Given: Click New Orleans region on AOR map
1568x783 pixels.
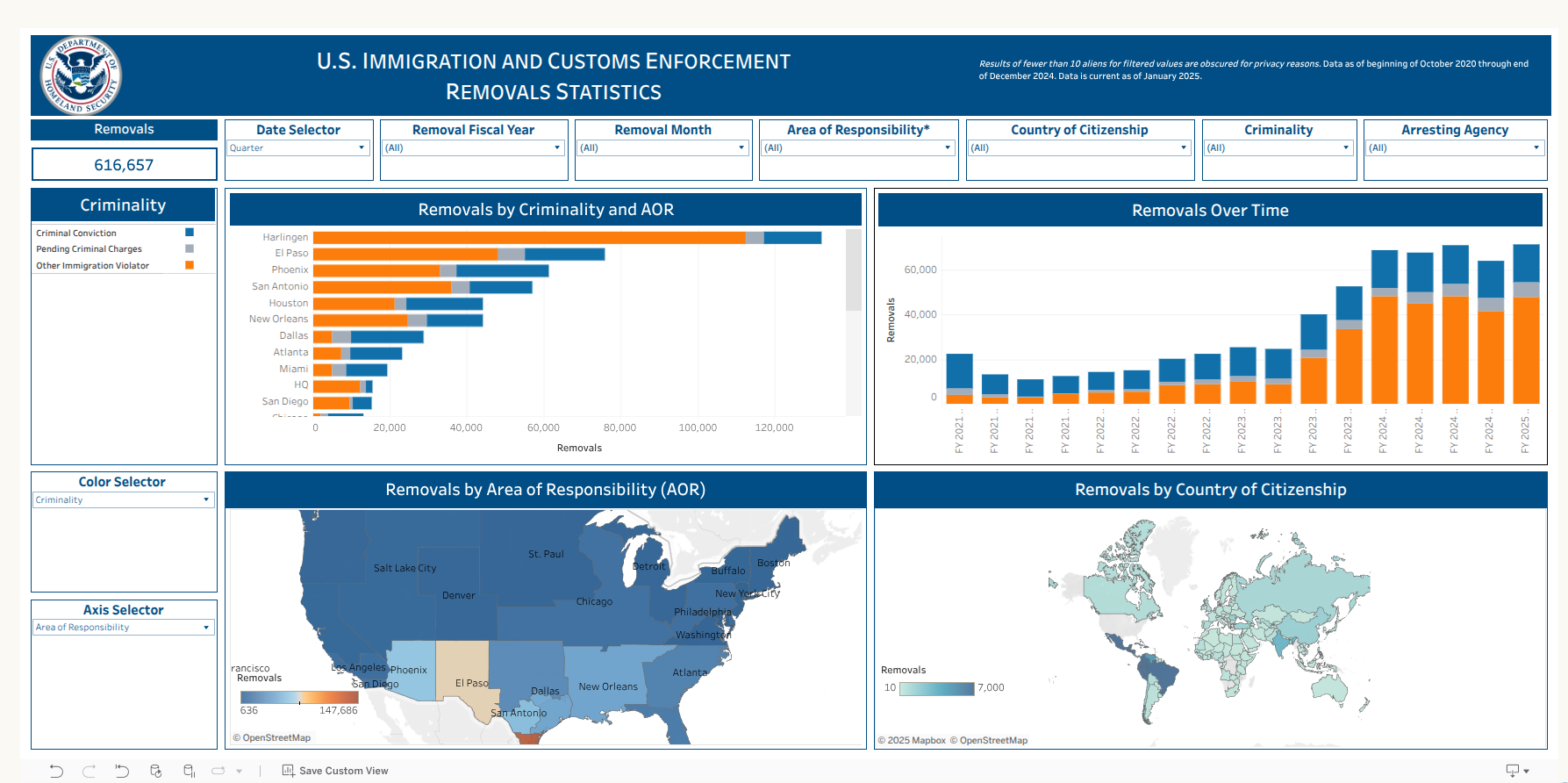Looking at the screenshot, I should [608, 686].
